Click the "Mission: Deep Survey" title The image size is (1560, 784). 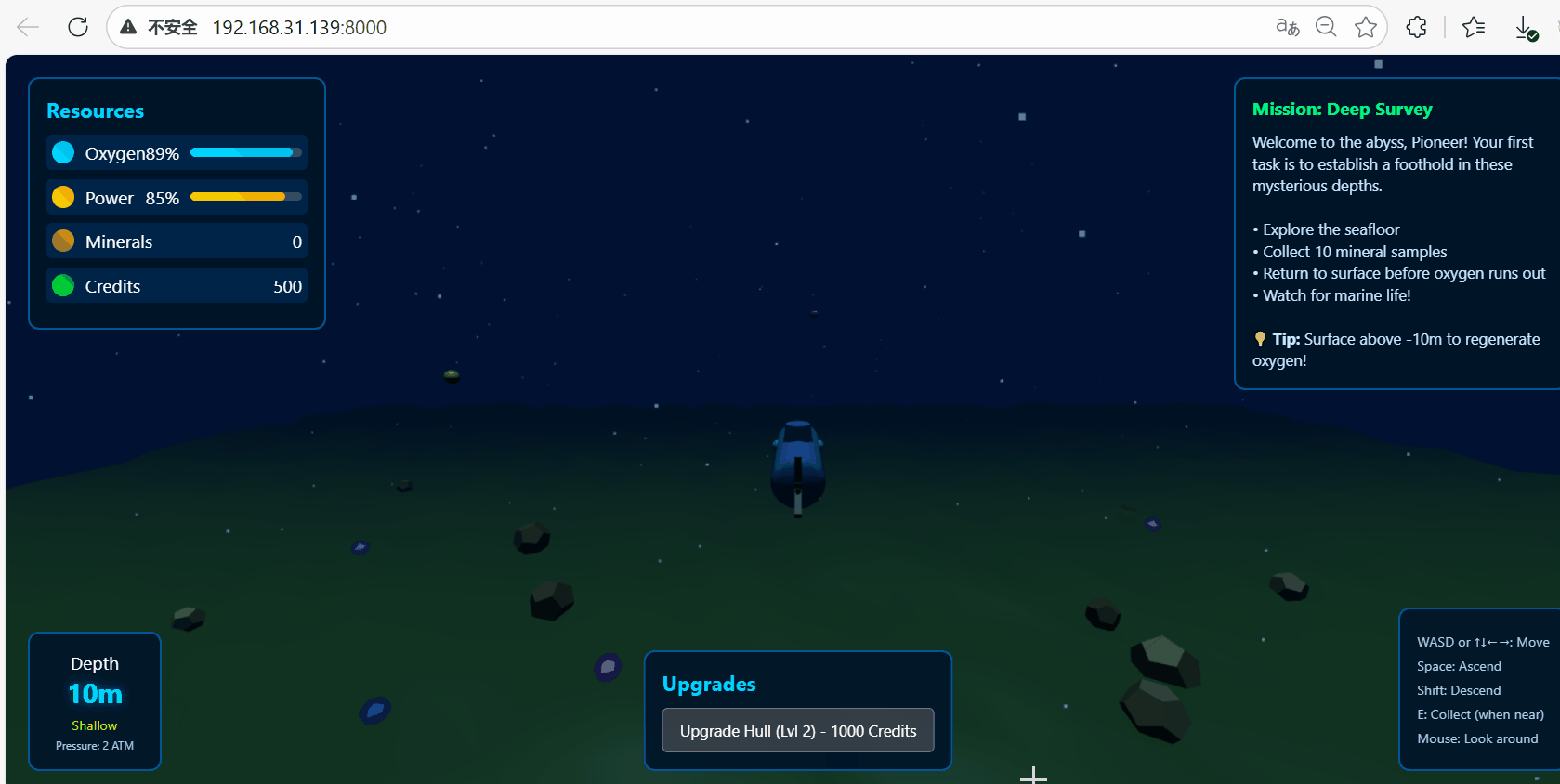point(1343,110)
